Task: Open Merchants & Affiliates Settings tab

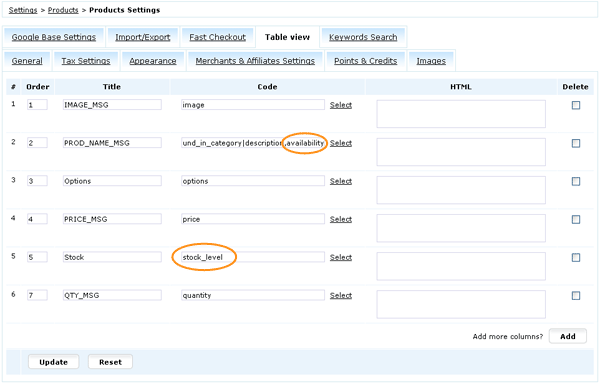Action: point(255,61)
